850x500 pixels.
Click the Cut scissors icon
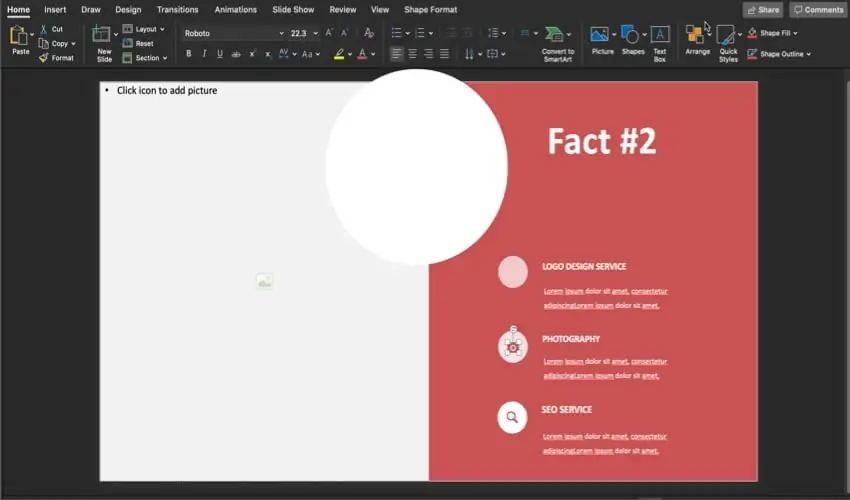click(44, 29)
